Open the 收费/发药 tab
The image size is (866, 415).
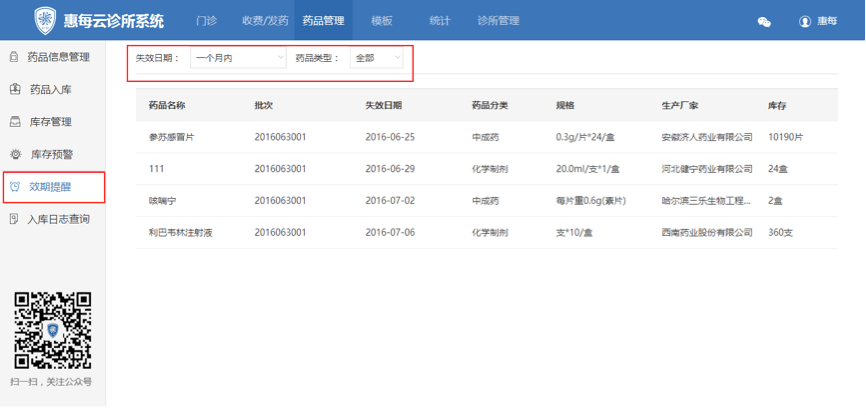tap(264, 21)
